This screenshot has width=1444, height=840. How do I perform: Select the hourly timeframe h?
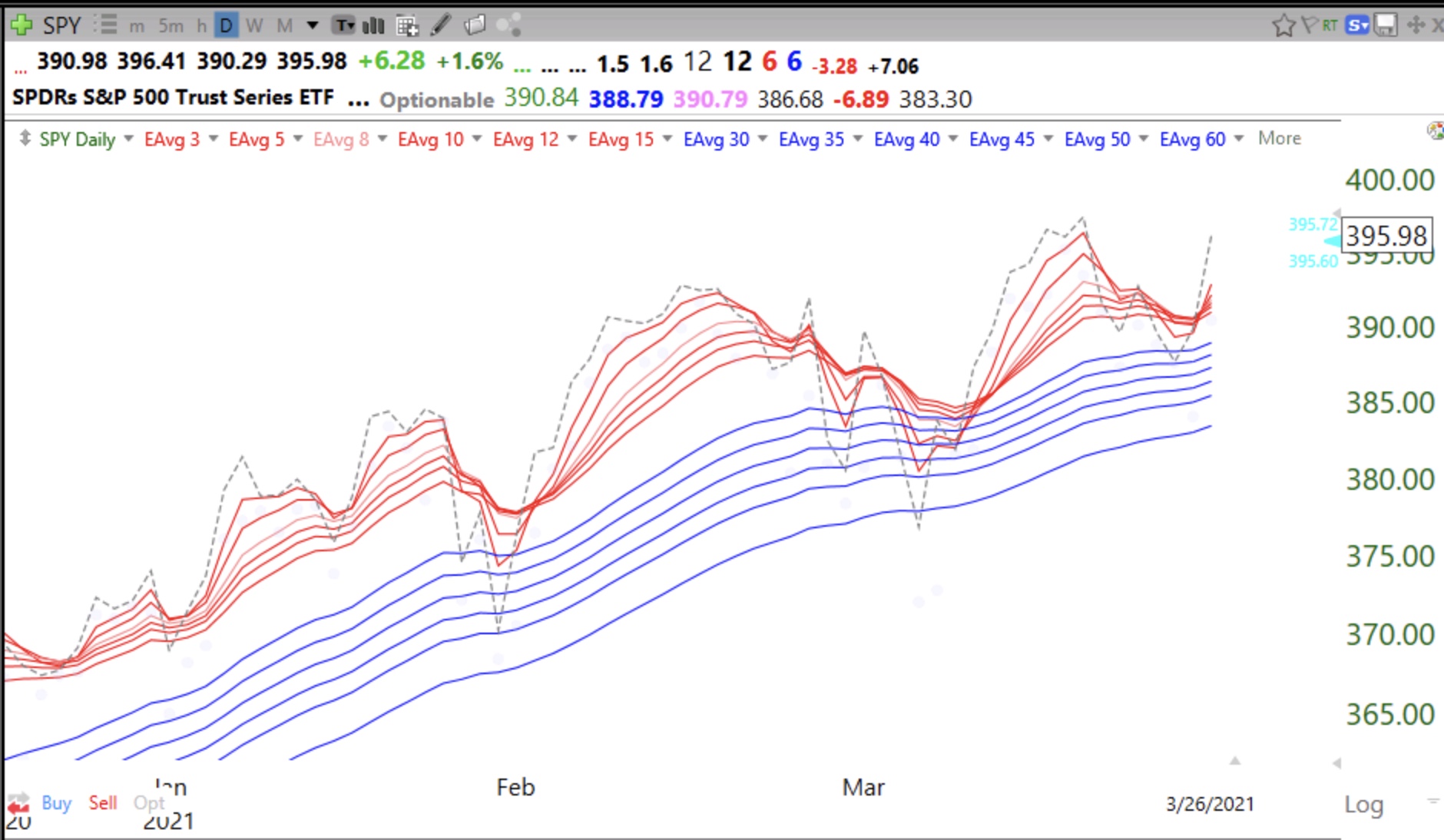201,26
